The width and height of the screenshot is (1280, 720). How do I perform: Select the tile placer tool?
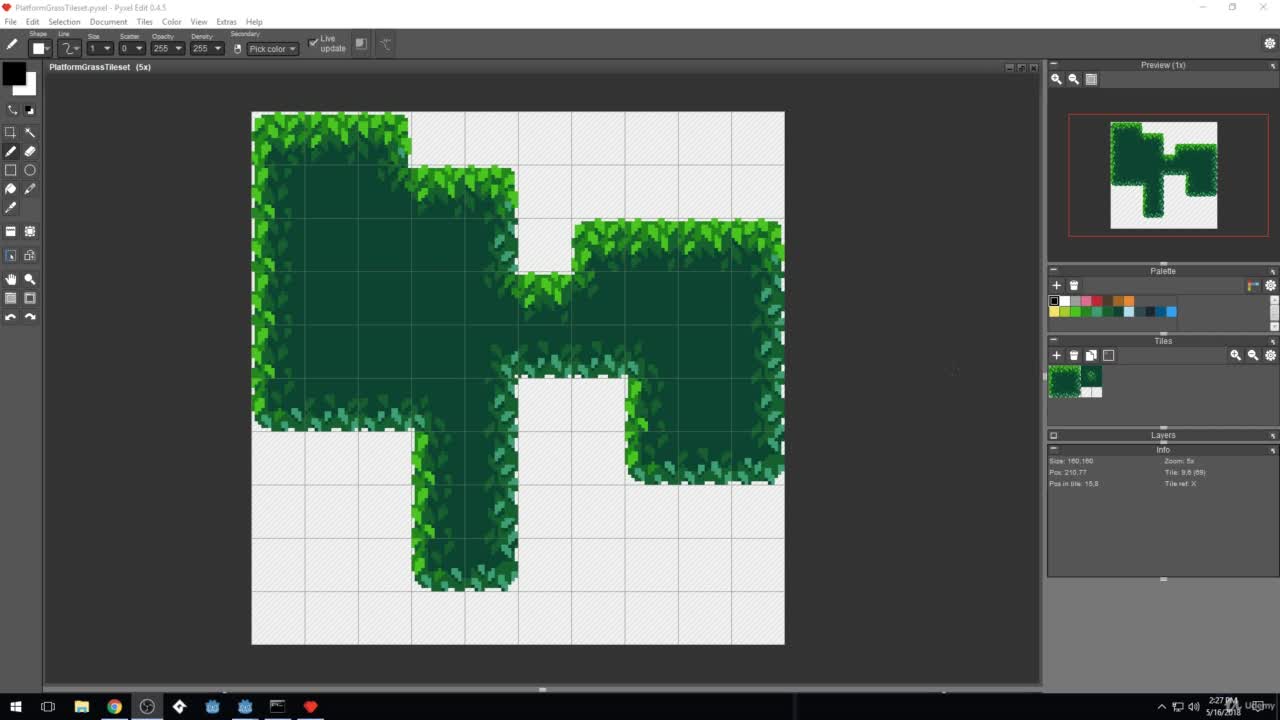[11, 231]
